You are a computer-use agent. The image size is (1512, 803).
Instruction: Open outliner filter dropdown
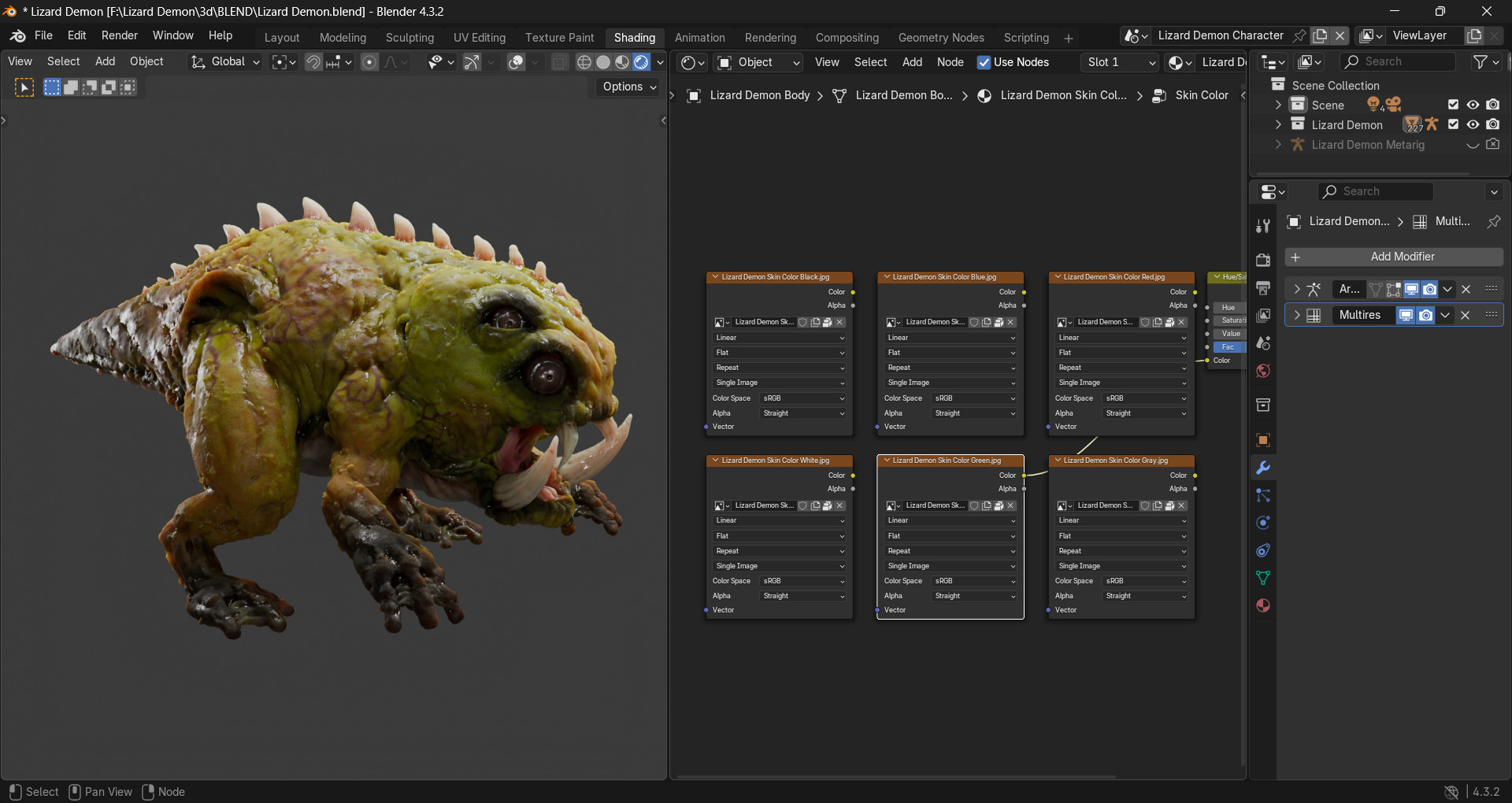point(1484,61)
